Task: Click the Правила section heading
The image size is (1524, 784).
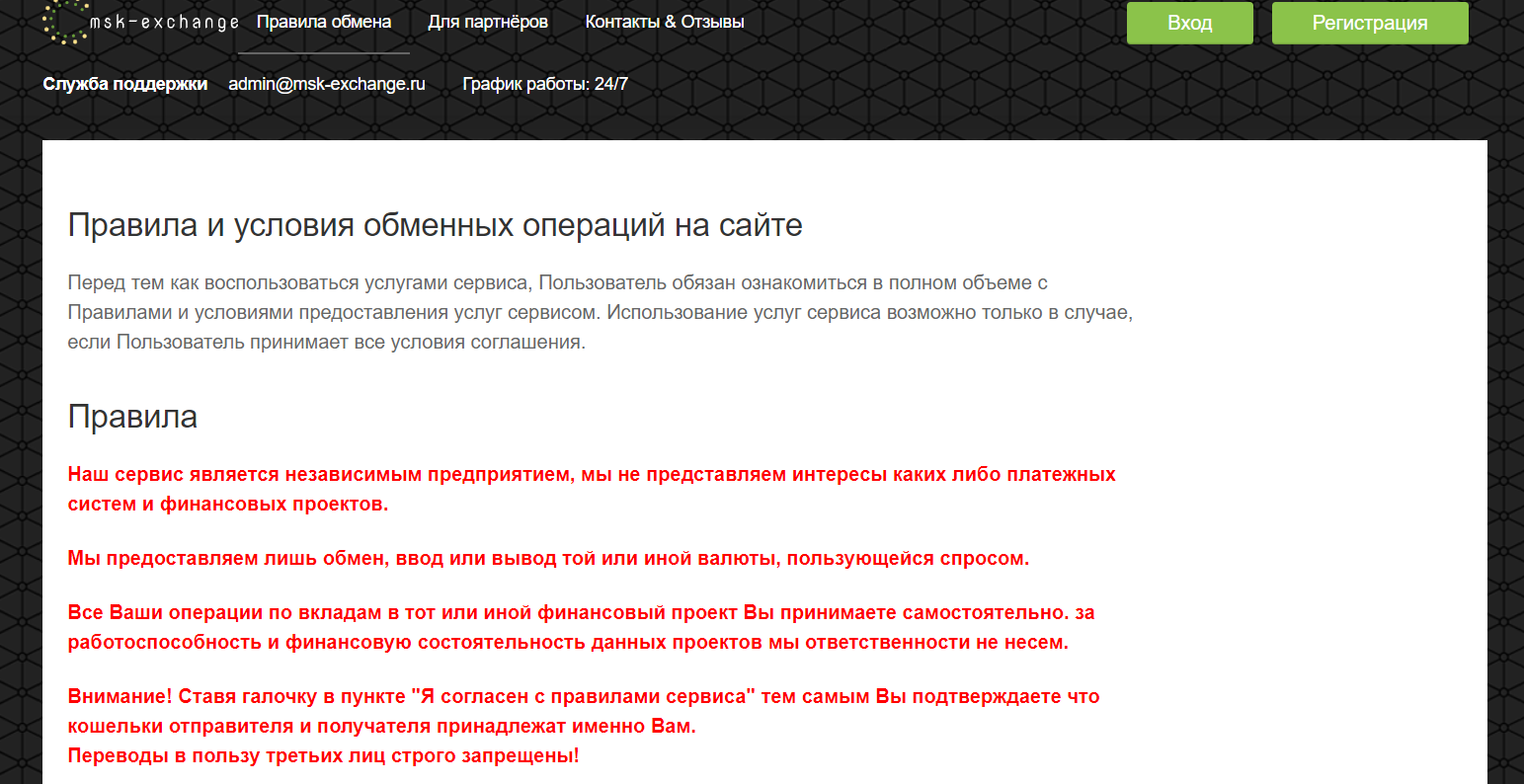Action: 132,417
